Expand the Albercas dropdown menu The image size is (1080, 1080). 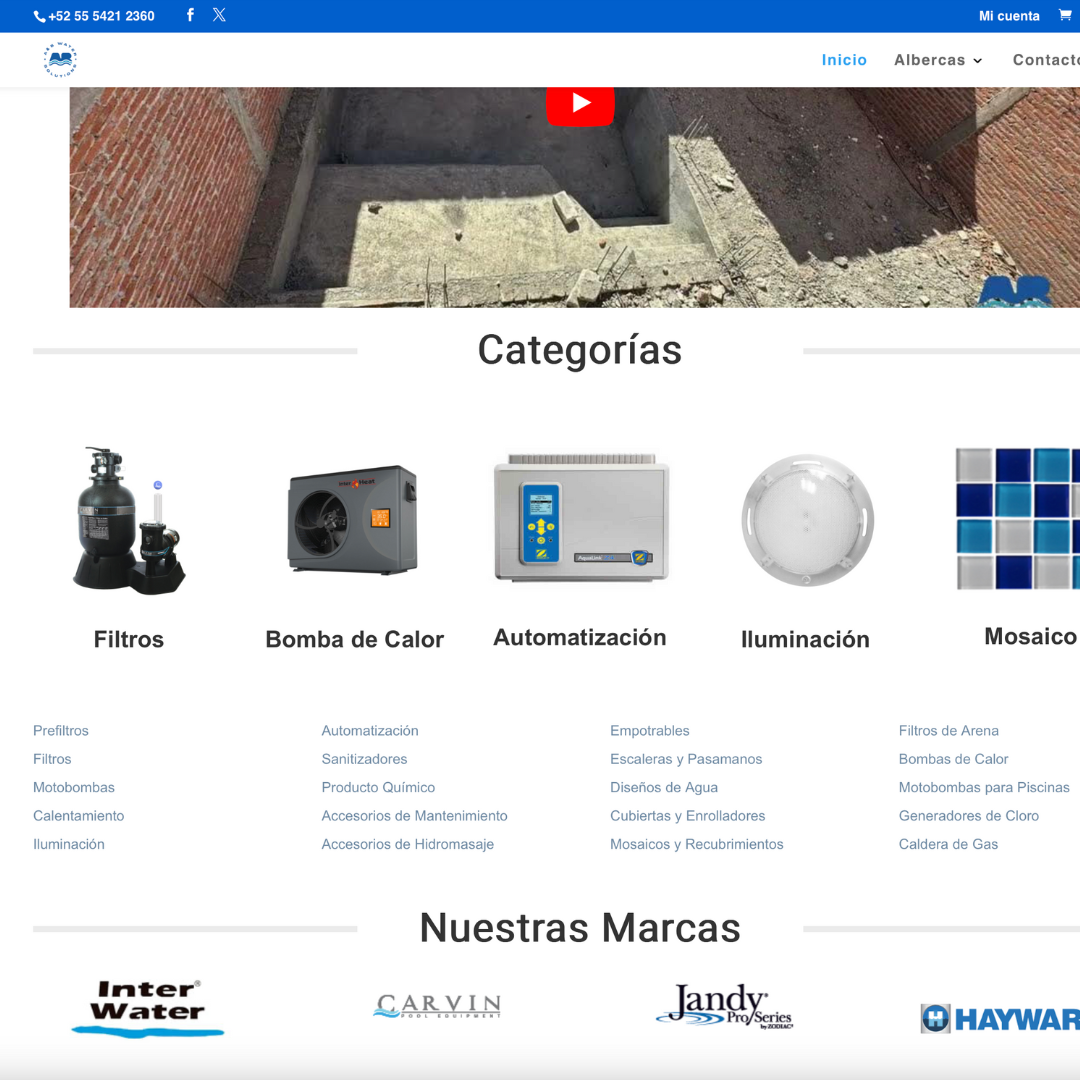(x=938, y=60)
